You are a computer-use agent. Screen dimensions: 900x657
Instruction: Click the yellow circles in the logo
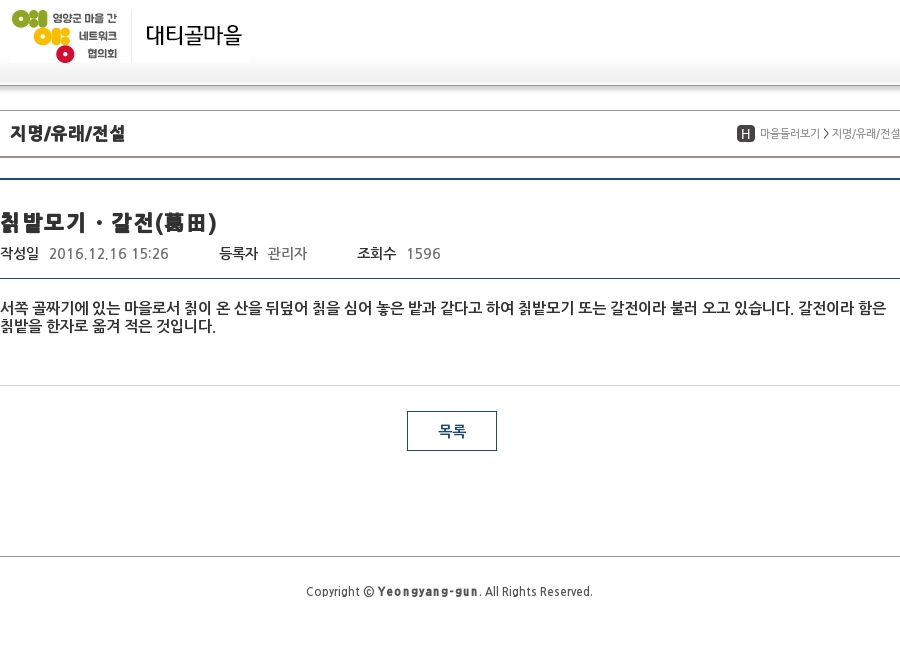[52, 37]
